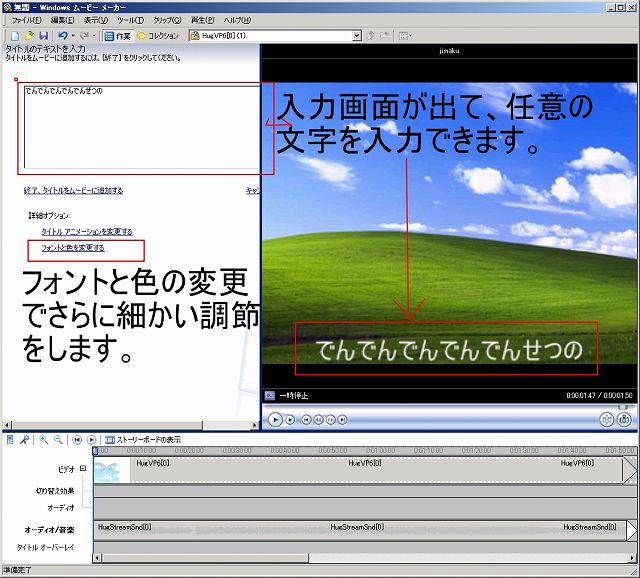This screenshot has width=640, height=578.
Task: Click フォントと色を変更する link
Action: coord(73,248)
